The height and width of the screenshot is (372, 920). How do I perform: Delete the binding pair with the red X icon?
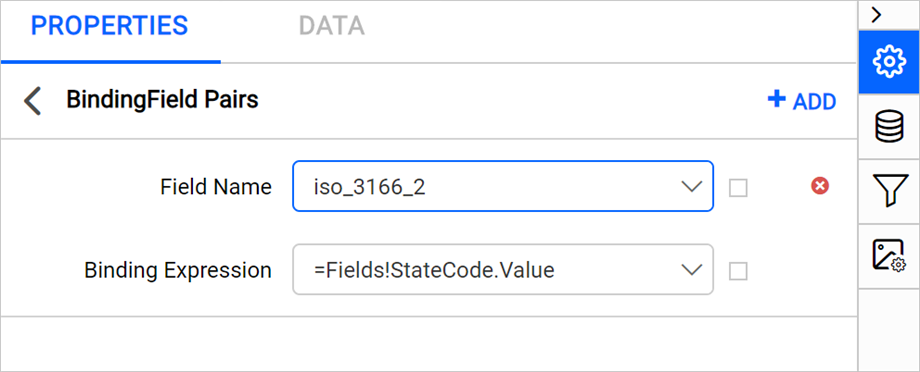point(820,187)
